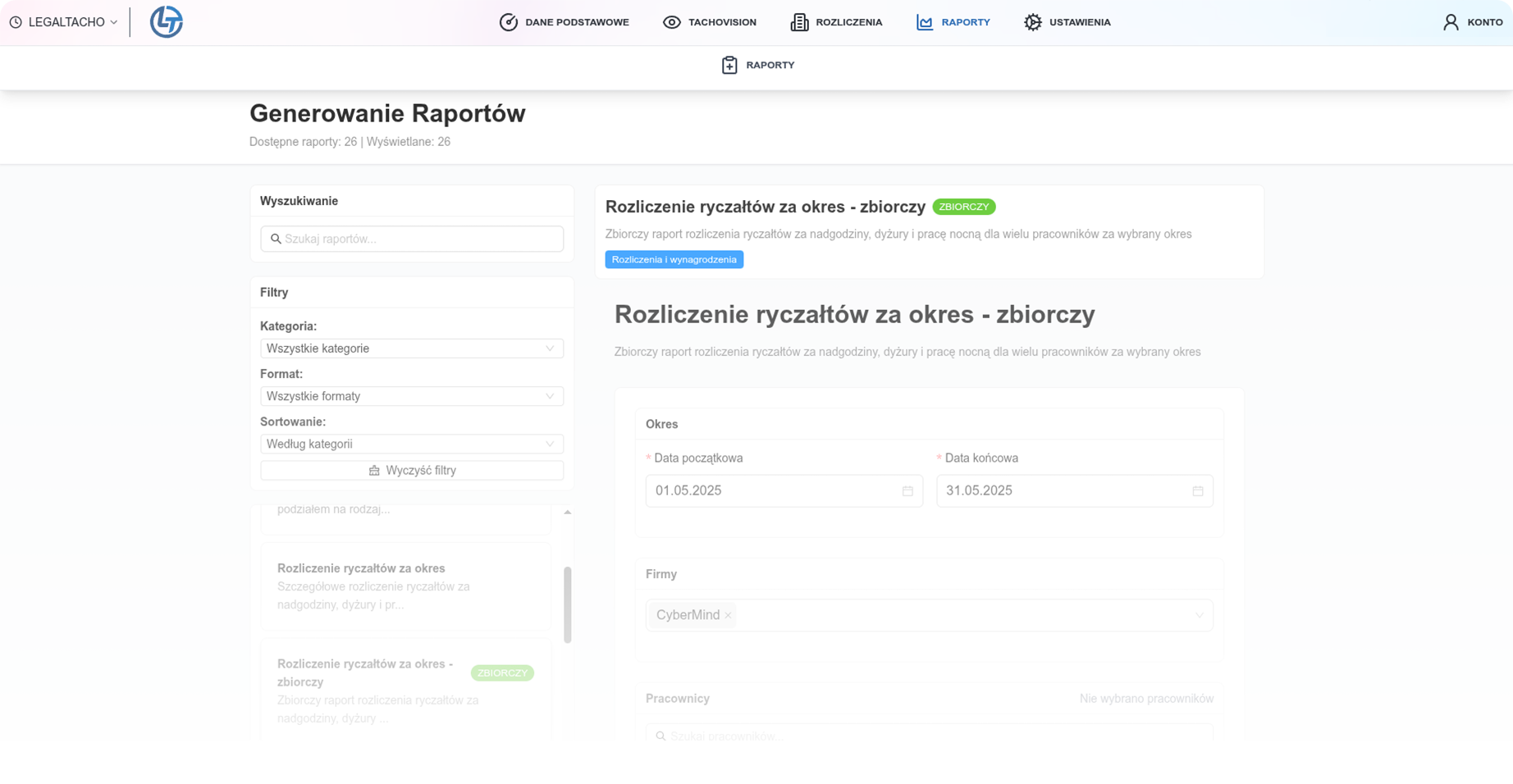Click calendar icon in Data końcowa field
The image size is (1513, 784).
click(x=1198, y=491)
